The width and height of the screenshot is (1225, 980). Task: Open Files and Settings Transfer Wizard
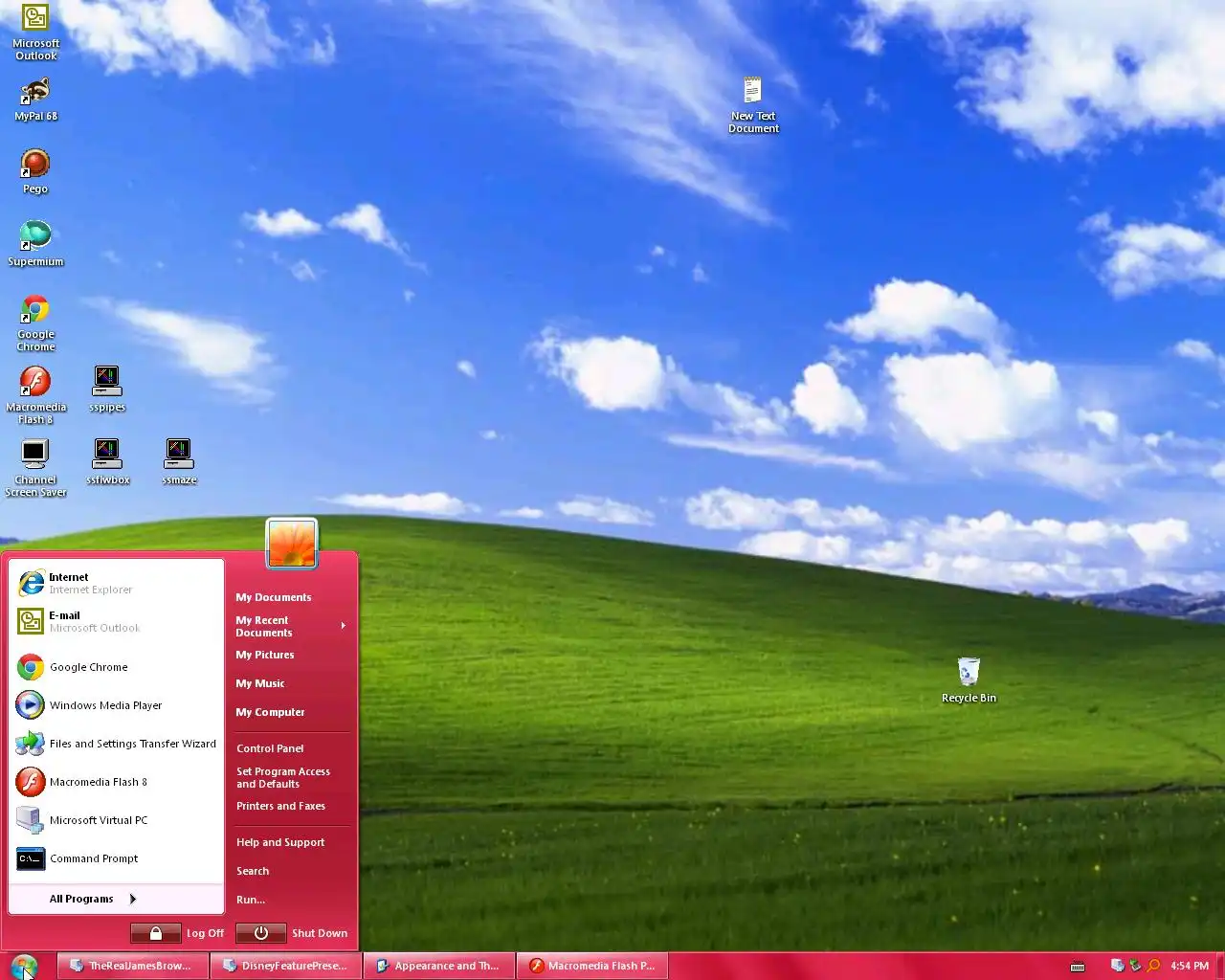117,744
